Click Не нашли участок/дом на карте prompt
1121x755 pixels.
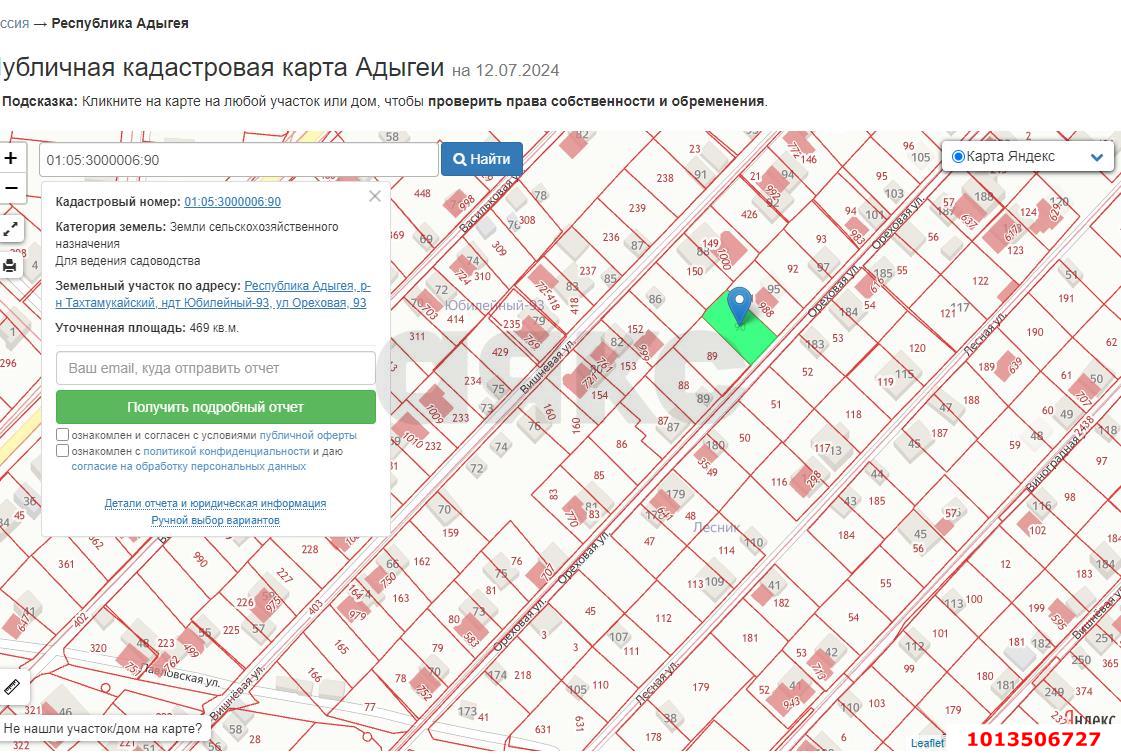tap(102, 729)
